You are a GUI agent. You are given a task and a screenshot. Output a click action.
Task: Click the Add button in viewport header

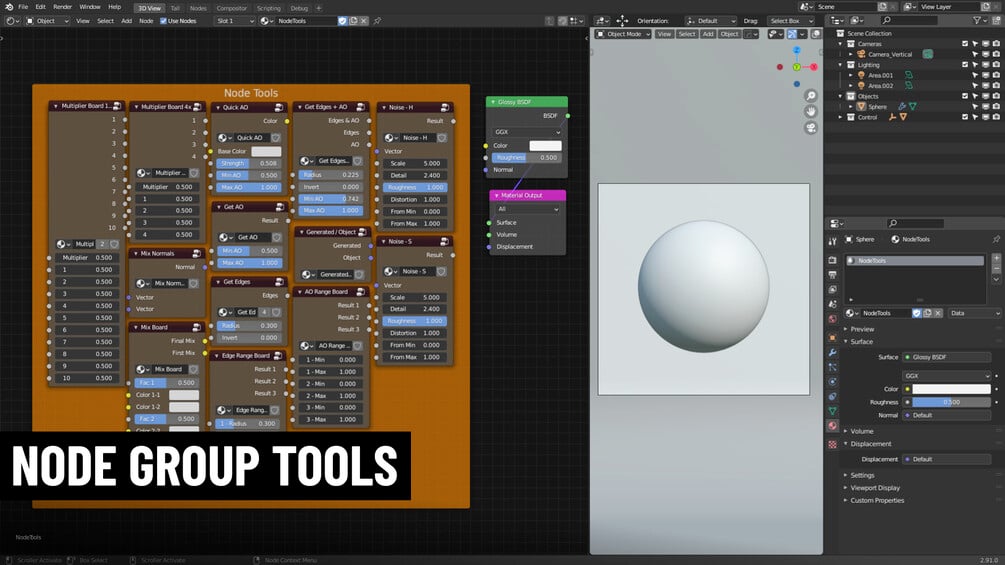tap(708, 34)
